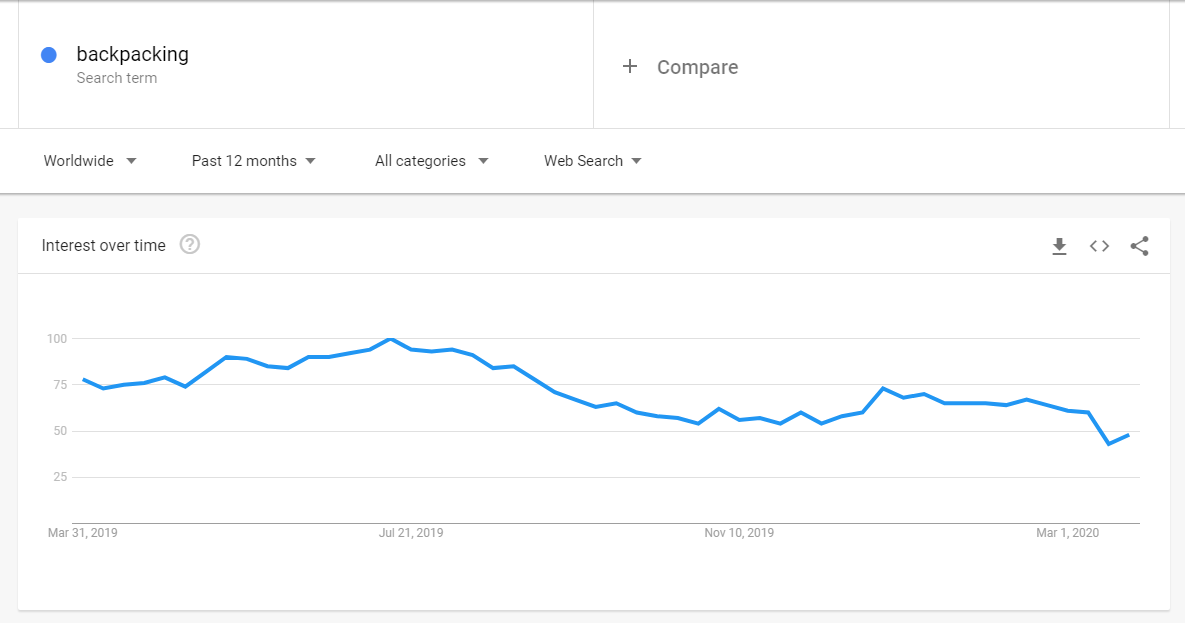Open the Interest over time help tooltip
1185x623 pixels.
pyautogui.click(x=190, y=243)
